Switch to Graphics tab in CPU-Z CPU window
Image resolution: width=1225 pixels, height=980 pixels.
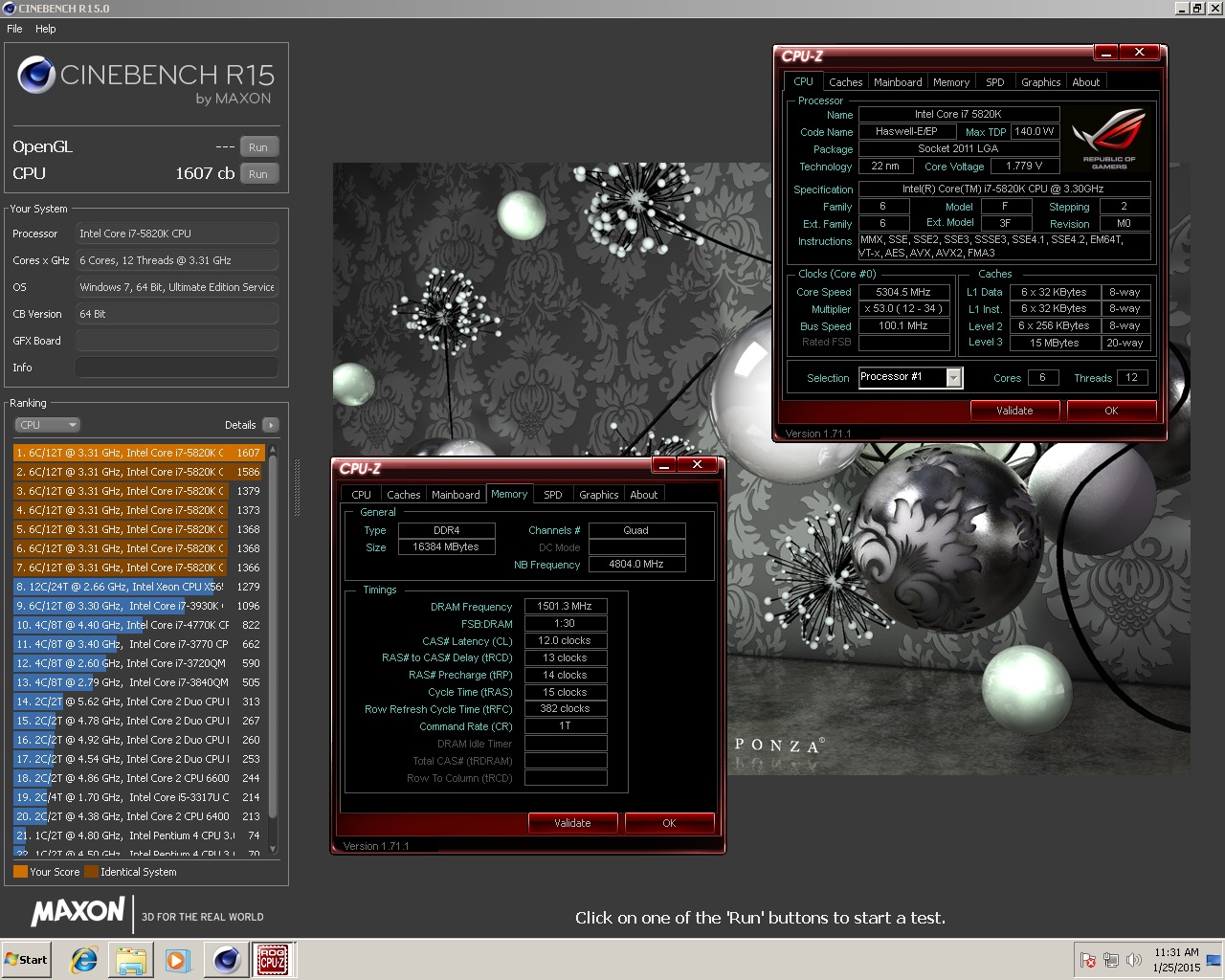pos(1040,82)
